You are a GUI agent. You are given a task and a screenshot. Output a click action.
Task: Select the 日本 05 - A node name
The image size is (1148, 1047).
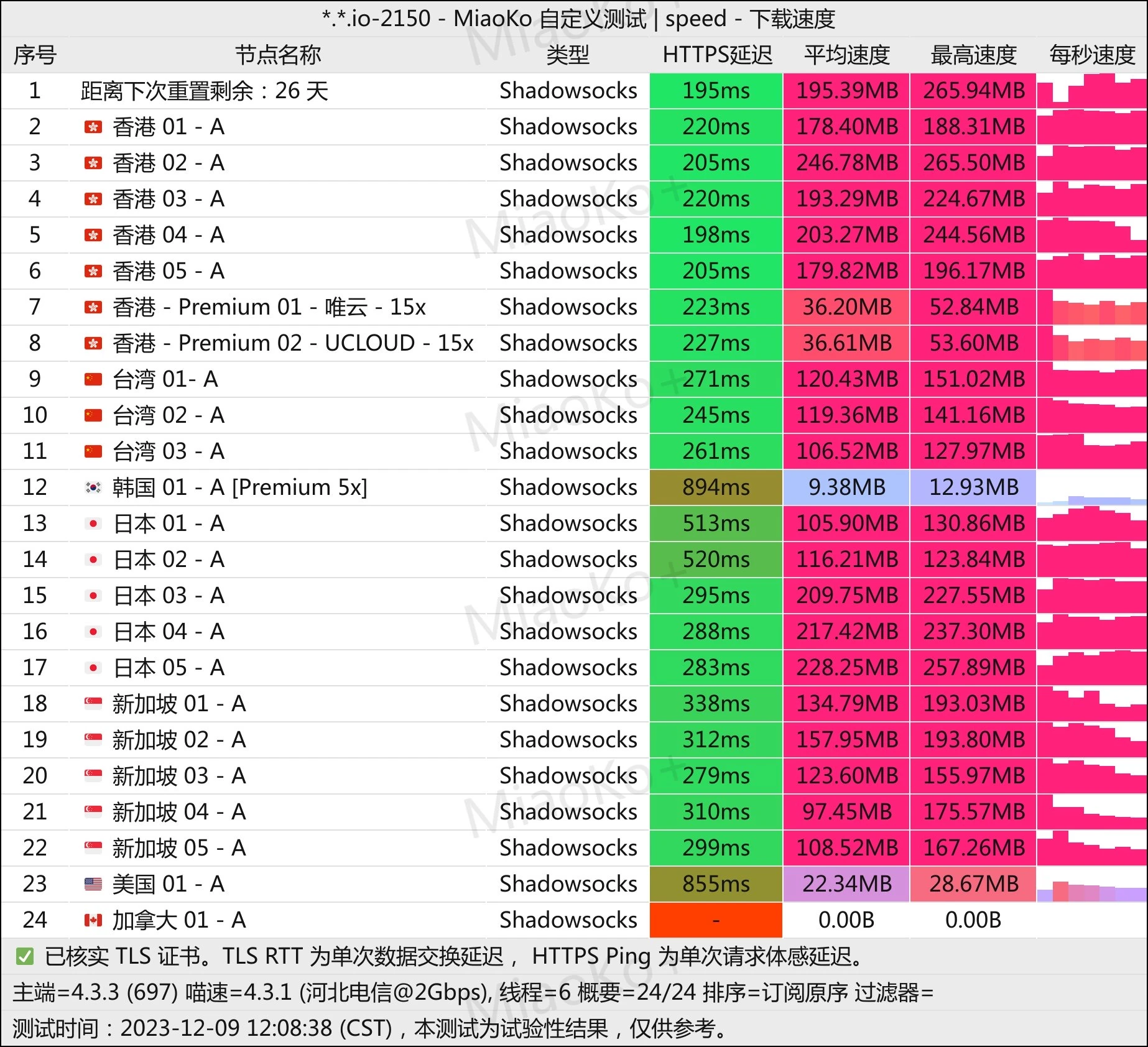tap(168, 668)
